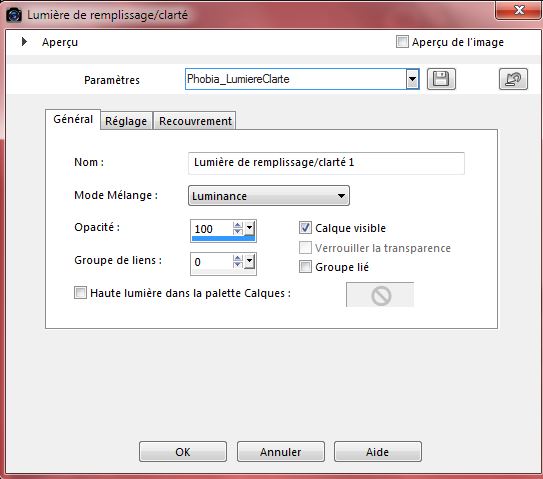Click the Annuler button
Viewport: 543px width, 479px height.
(x=281, y=452)
